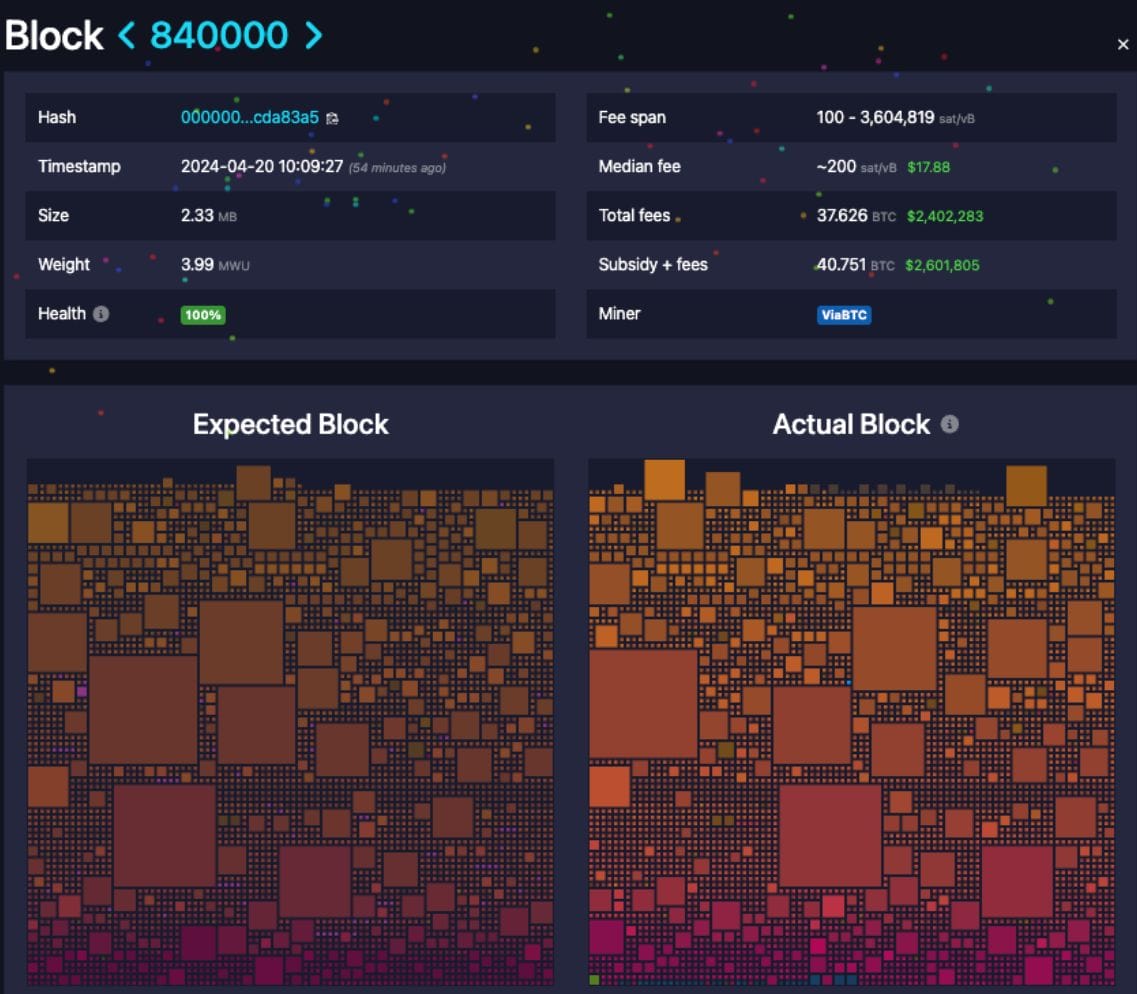Go to next block via right chevron
Viewport: 1137px width, 994px height.
(314, 35)
